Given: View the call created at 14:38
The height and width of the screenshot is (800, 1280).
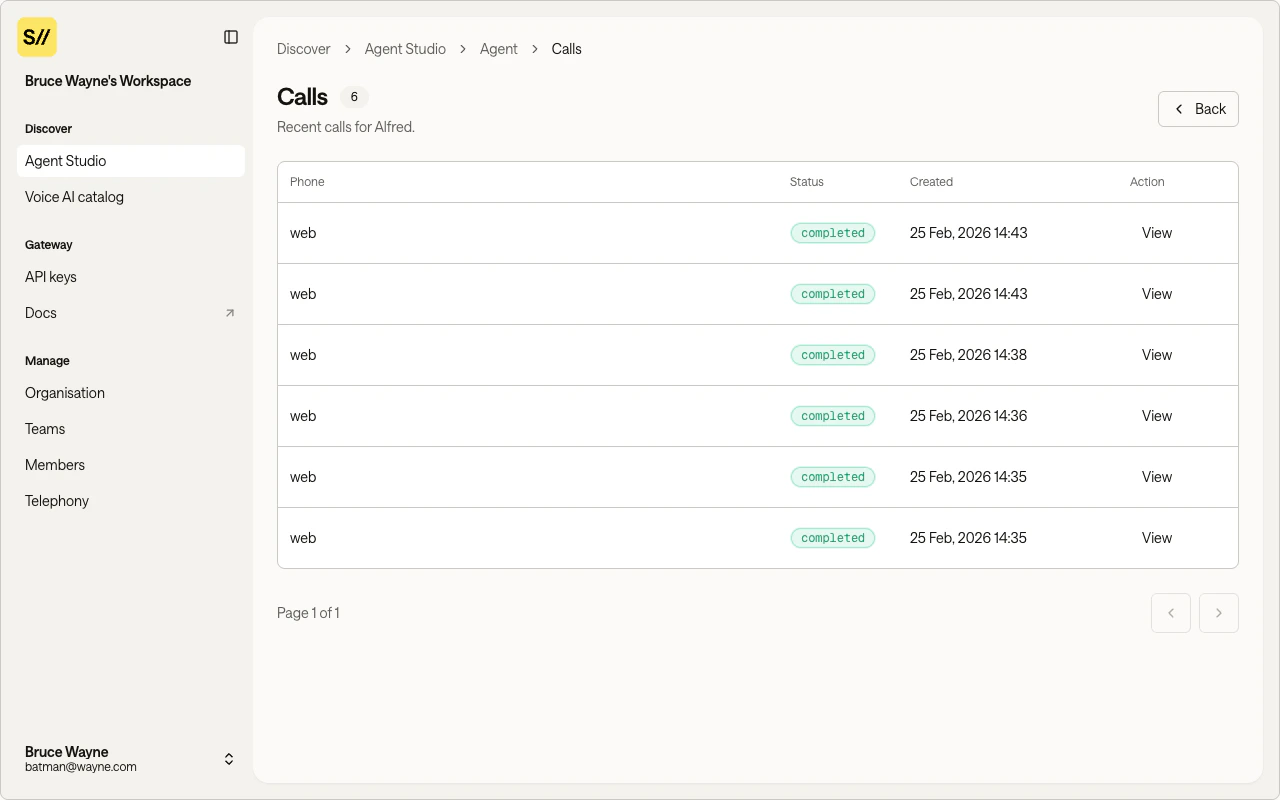Looking at the screenshot, I should (1156, 355).
